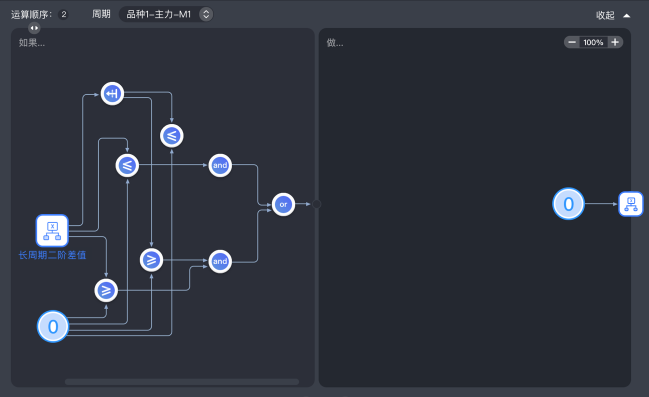Click the panel width splitter arrows handle
This screenshot has height=397, width=649.
(x=34, y=28)
